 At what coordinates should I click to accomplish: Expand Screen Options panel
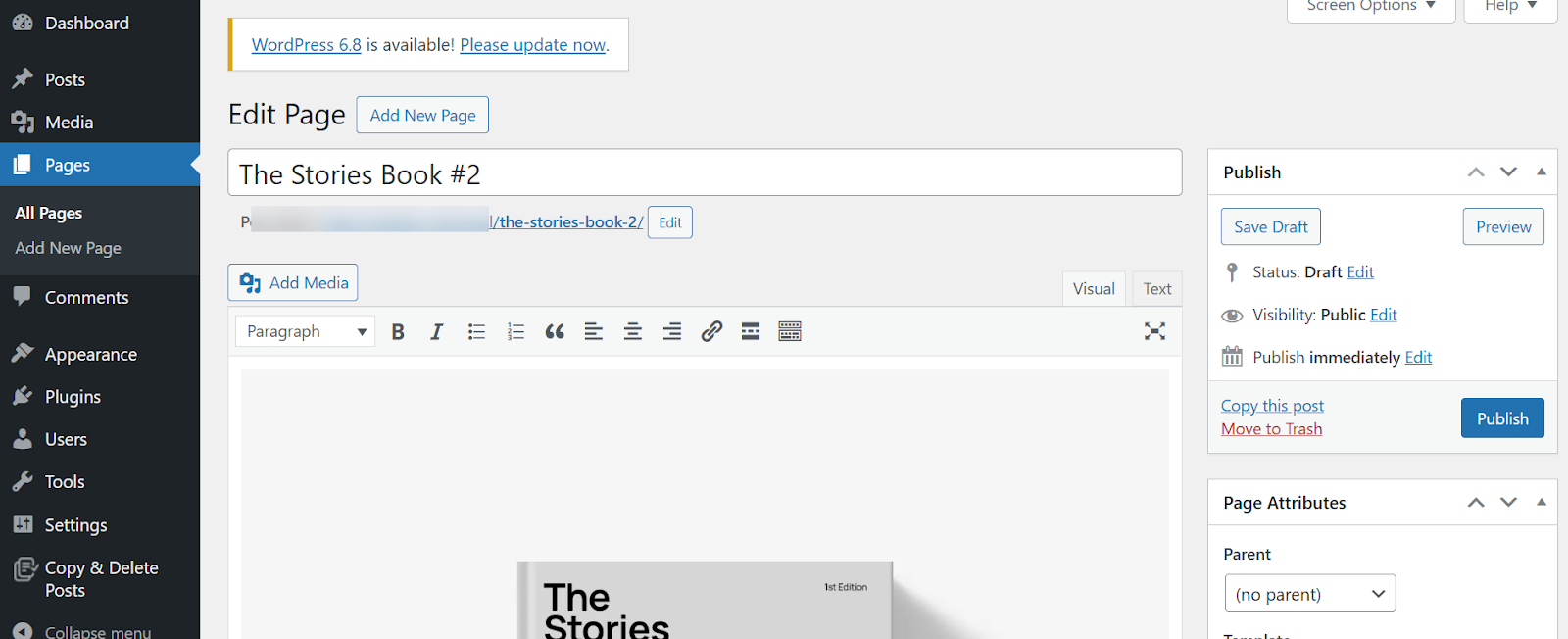[1371, 6]
